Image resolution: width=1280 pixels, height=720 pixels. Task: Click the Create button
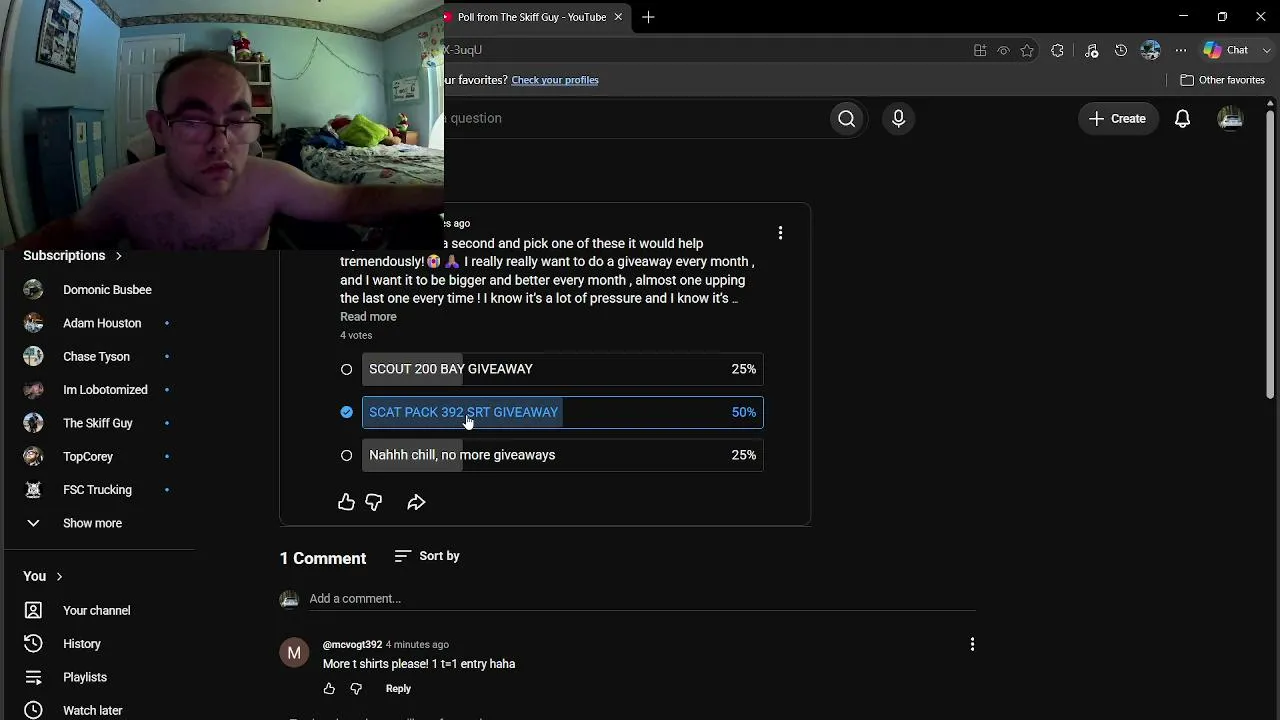(x=1118, y=119)
